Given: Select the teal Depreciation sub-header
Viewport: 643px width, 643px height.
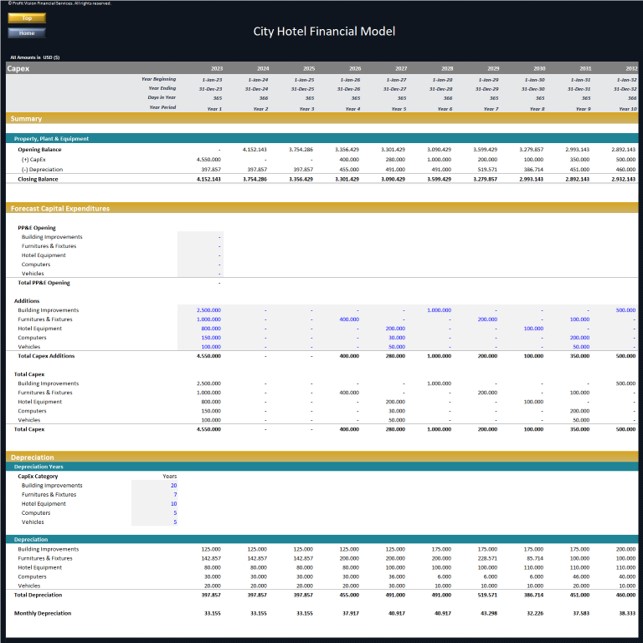Looking at the screenshot, I should pos(322,540).
